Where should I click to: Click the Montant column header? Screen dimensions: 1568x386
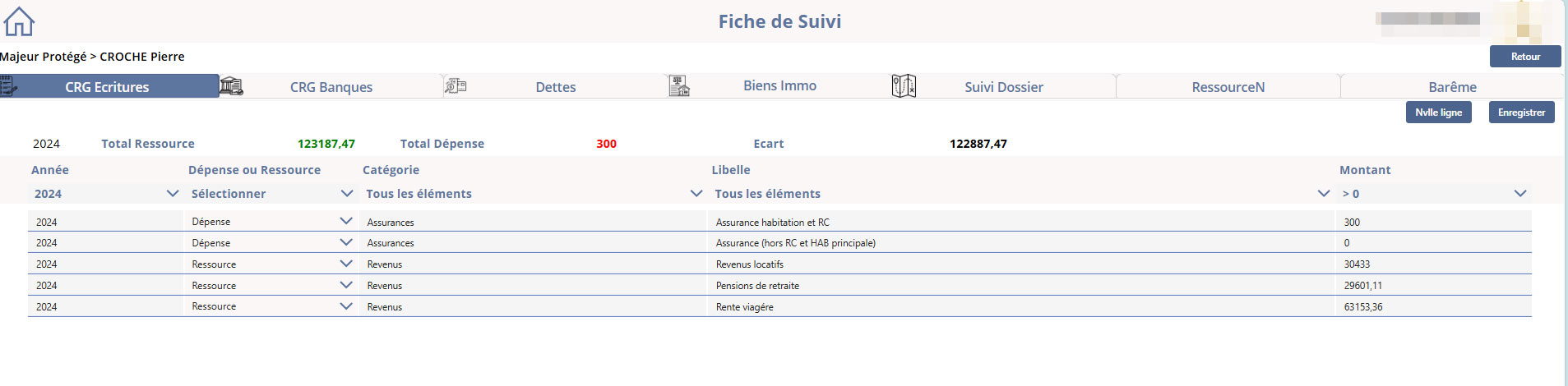coord(1365,170)
